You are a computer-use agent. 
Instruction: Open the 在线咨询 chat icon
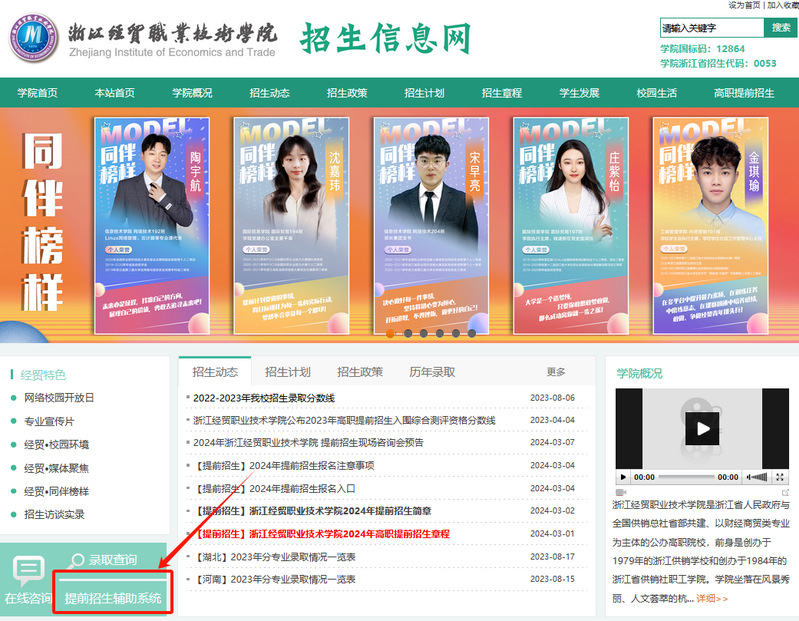coord(27,571)
